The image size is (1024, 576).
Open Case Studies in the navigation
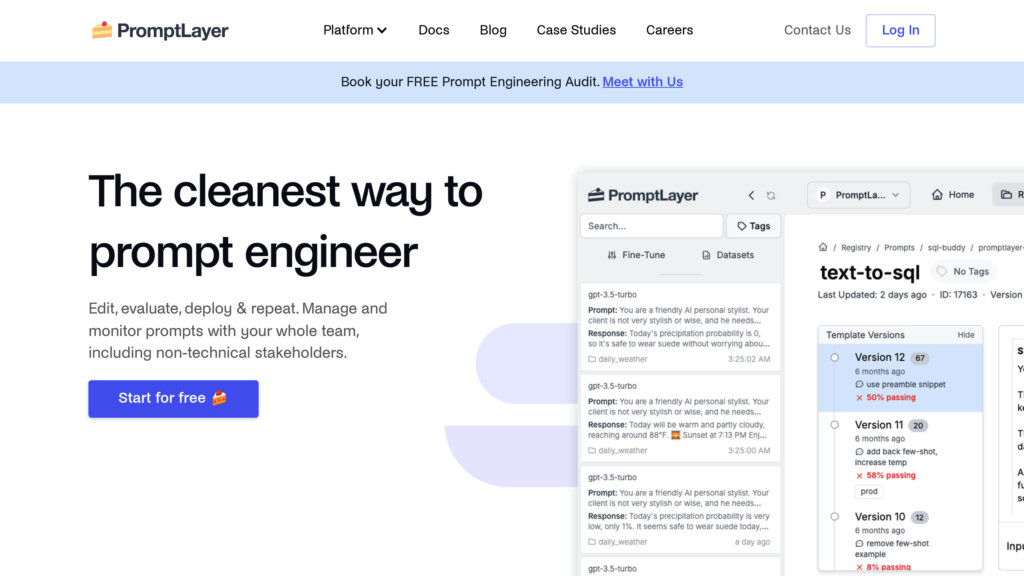[x=576, y=30]
